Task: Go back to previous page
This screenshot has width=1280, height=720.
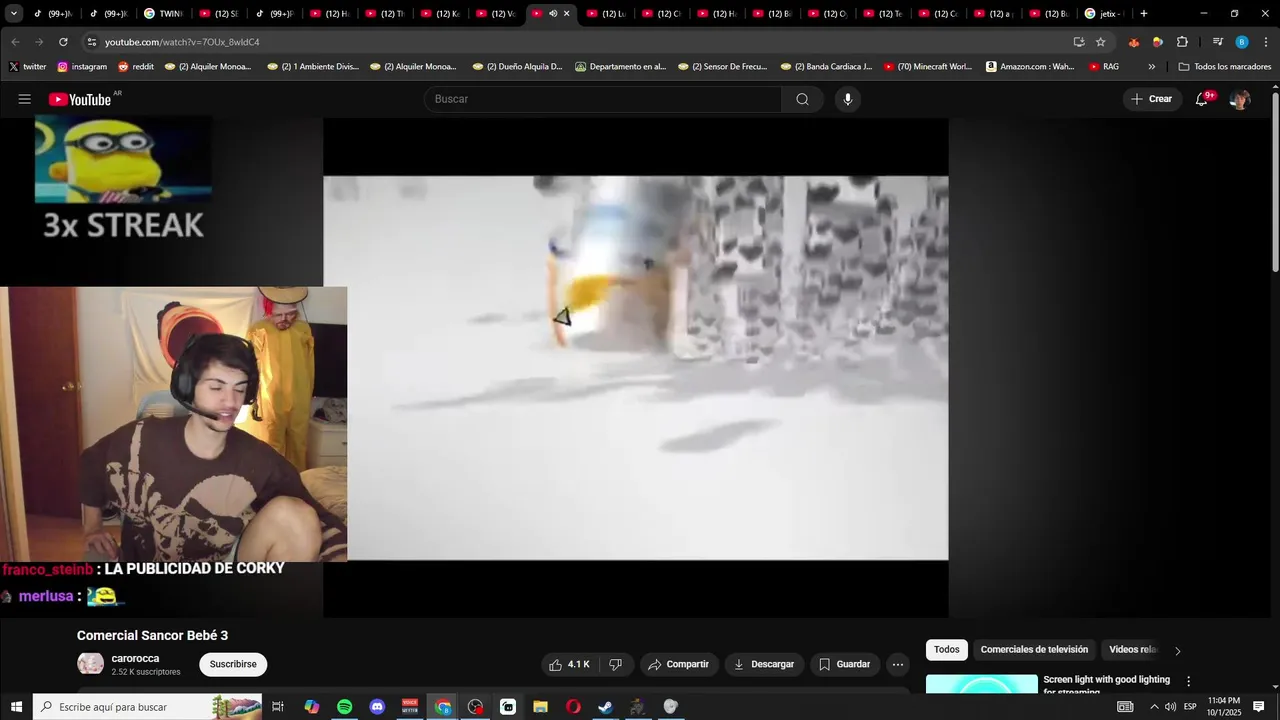Action: click(15, 42)
